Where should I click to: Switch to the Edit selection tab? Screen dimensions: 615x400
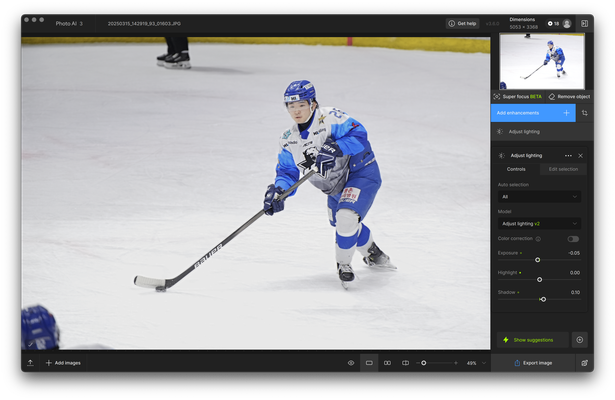click(x=563, y=169)
